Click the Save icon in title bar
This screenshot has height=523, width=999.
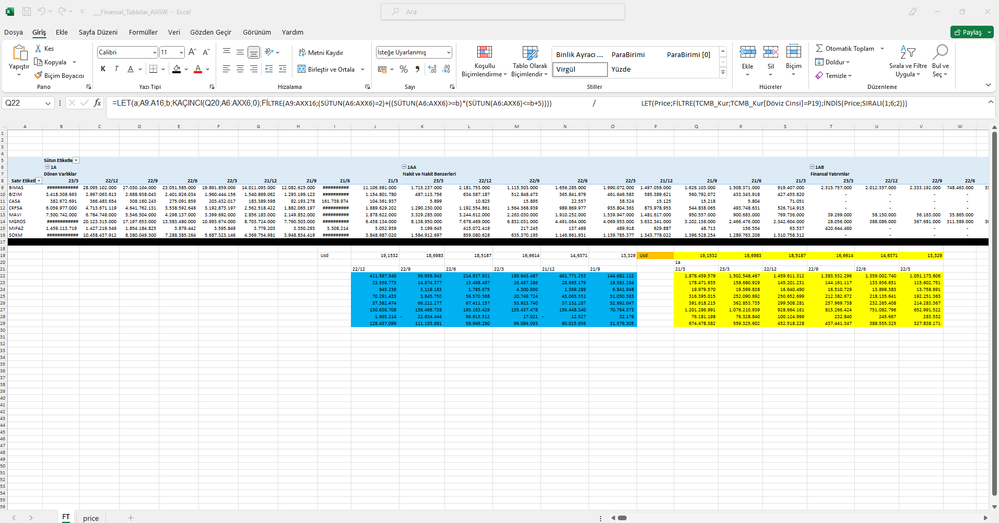point(26,11)
